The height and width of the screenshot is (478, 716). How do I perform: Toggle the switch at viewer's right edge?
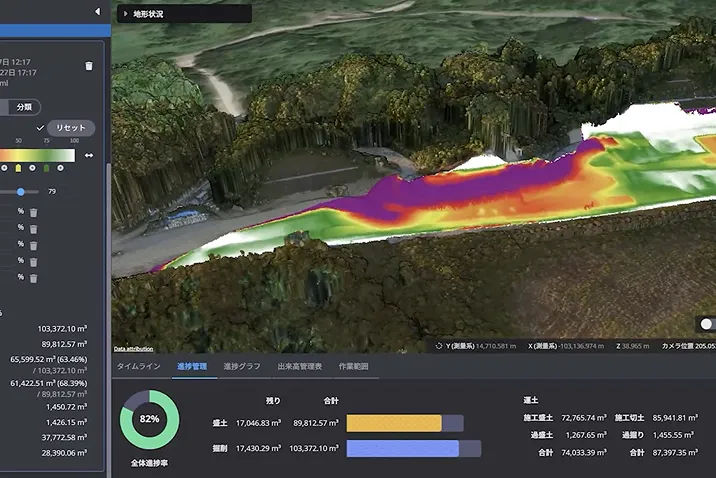(708, 324)
